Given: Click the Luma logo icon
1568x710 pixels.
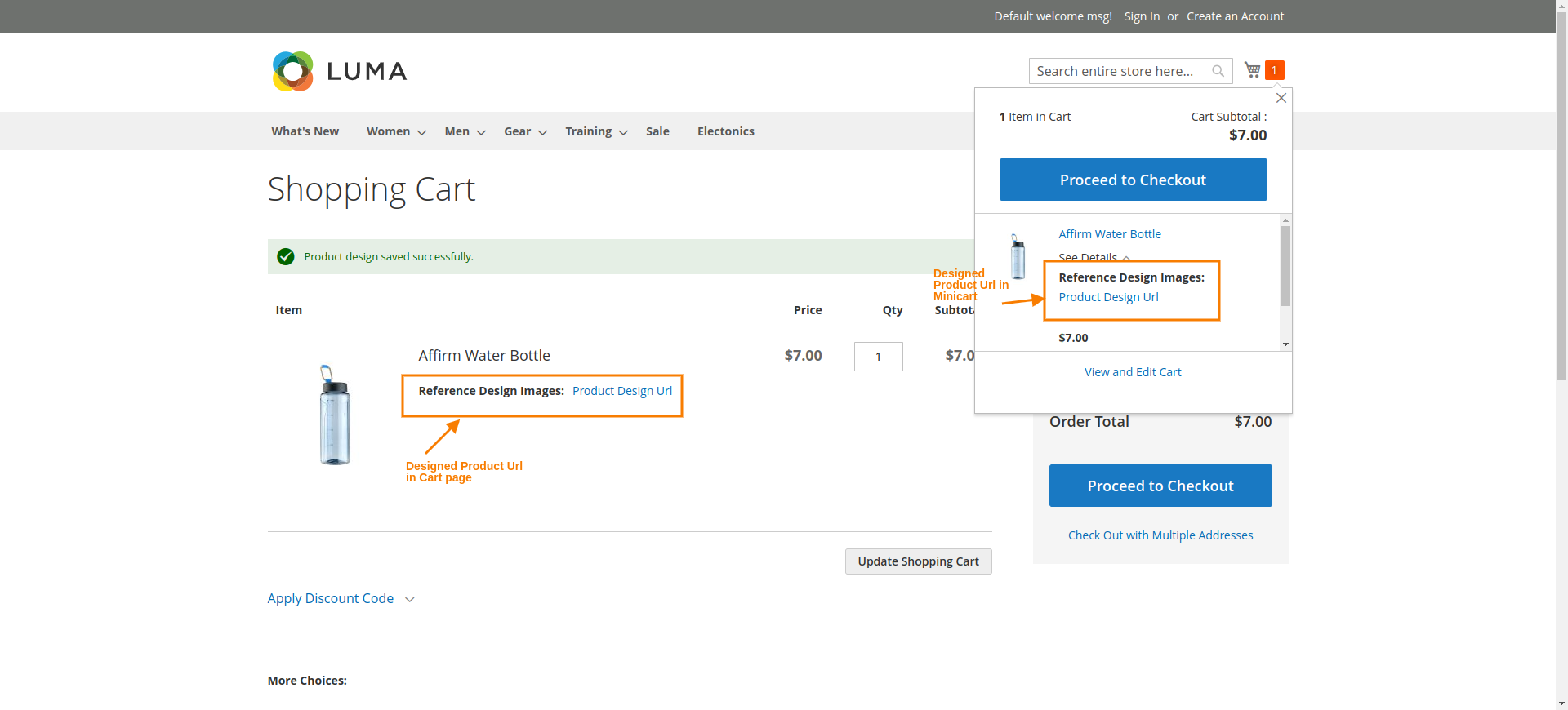Looking at the screenshot, I should [293, 71].
